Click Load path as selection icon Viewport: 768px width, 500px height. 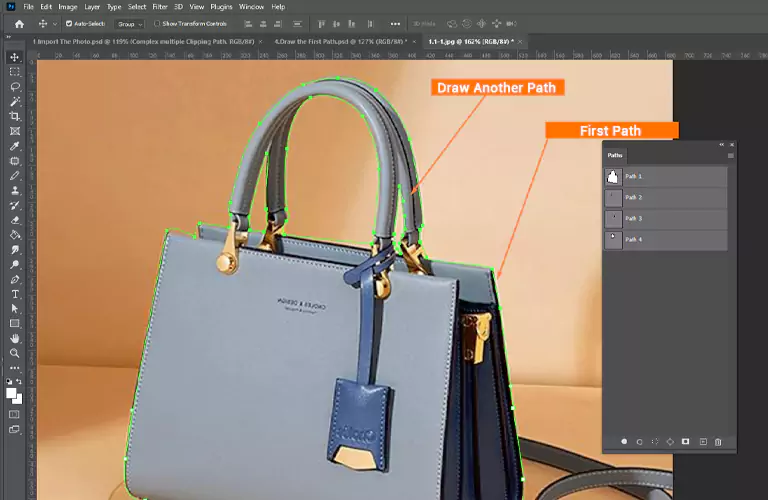point(655,441)
